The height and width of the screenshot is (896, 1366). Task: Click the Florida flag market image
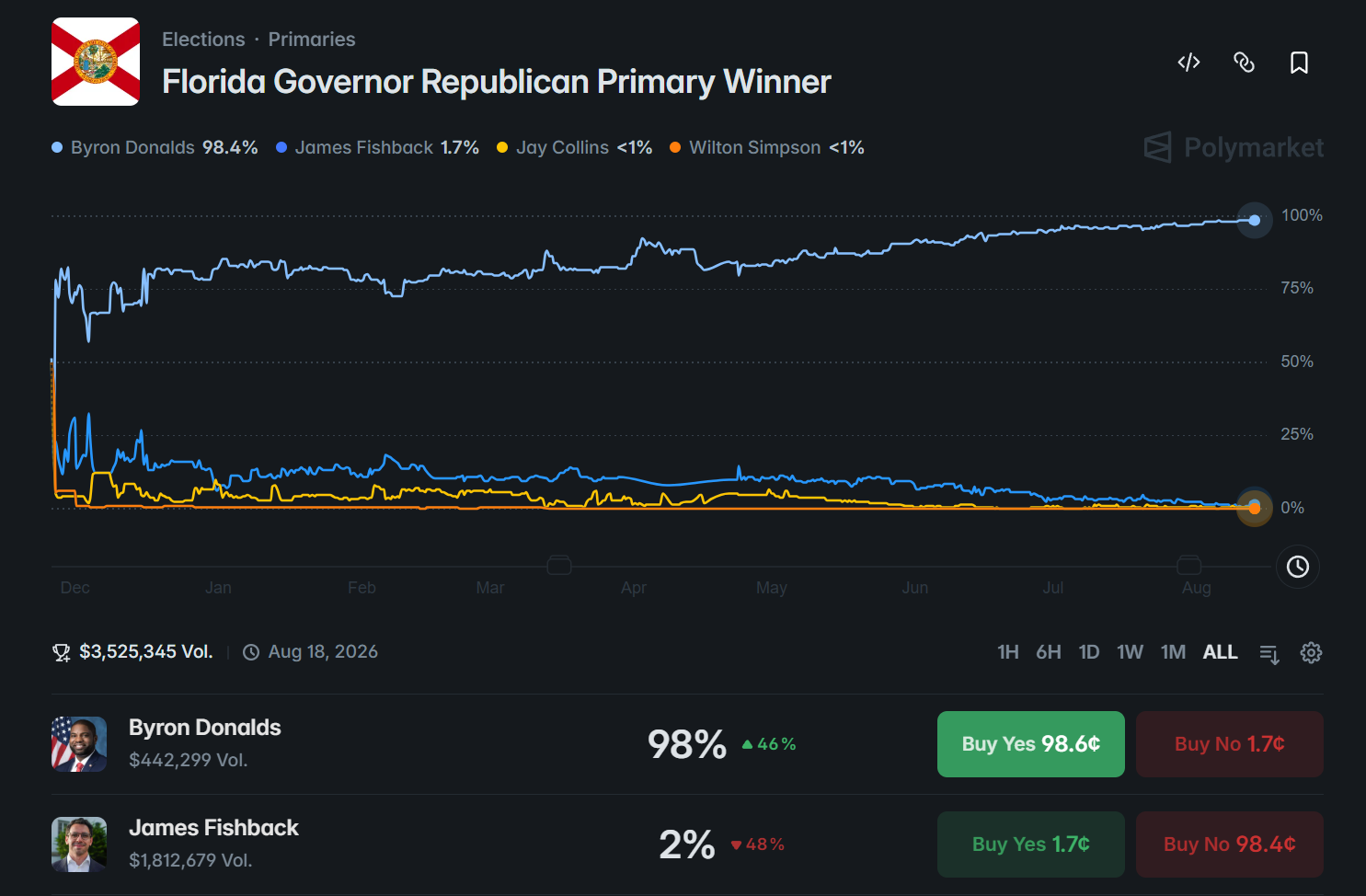[x=96, y=62]
